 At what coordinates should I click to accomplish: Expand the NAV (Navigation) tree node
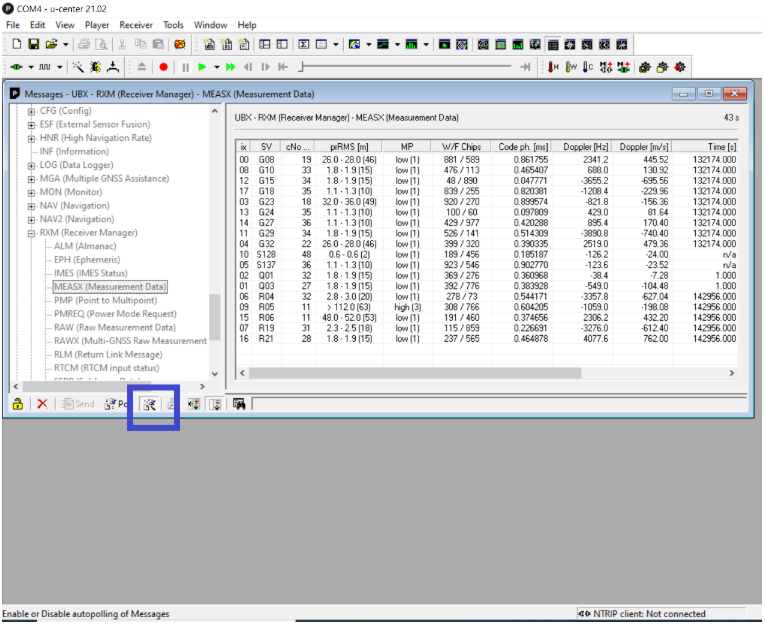pos(31,206)
